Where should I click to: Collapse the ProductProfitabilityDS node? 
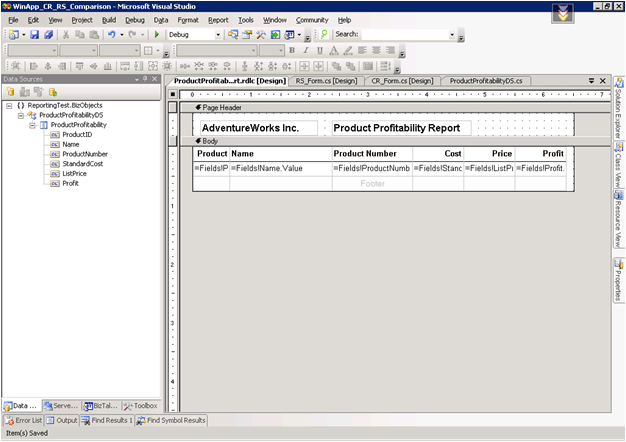[x=20, y=115]
